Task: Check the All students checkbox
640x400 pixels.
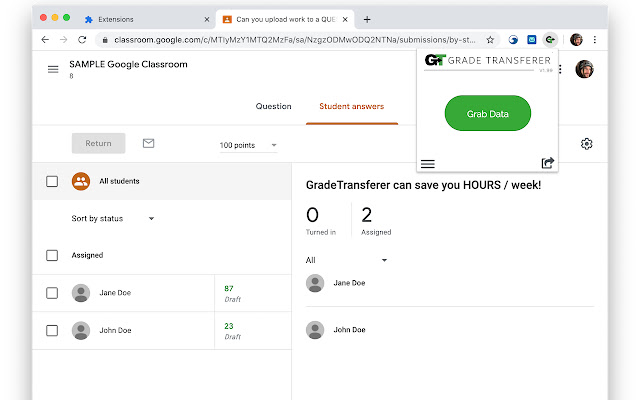Action: coord(52,181)
